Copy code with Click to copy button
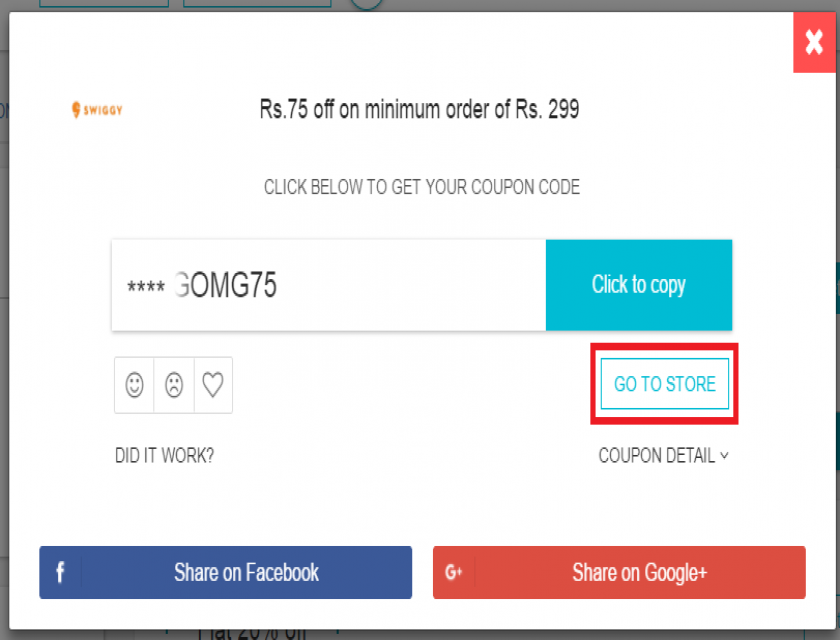Screen dimensions: 840x640 (x=639, y=285)
